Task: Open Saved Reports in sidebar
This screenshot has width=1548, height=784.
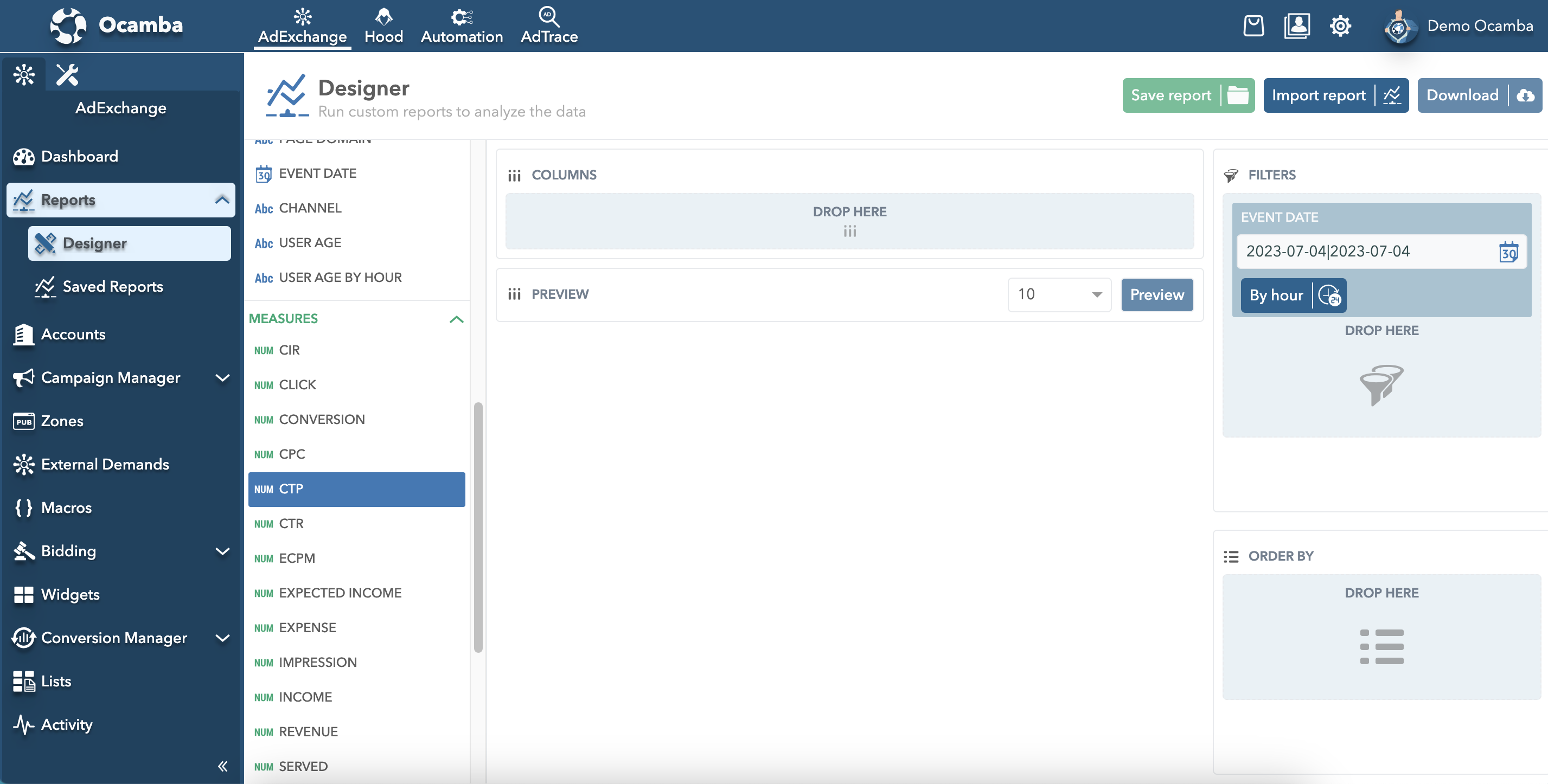Action: (113, 287)
